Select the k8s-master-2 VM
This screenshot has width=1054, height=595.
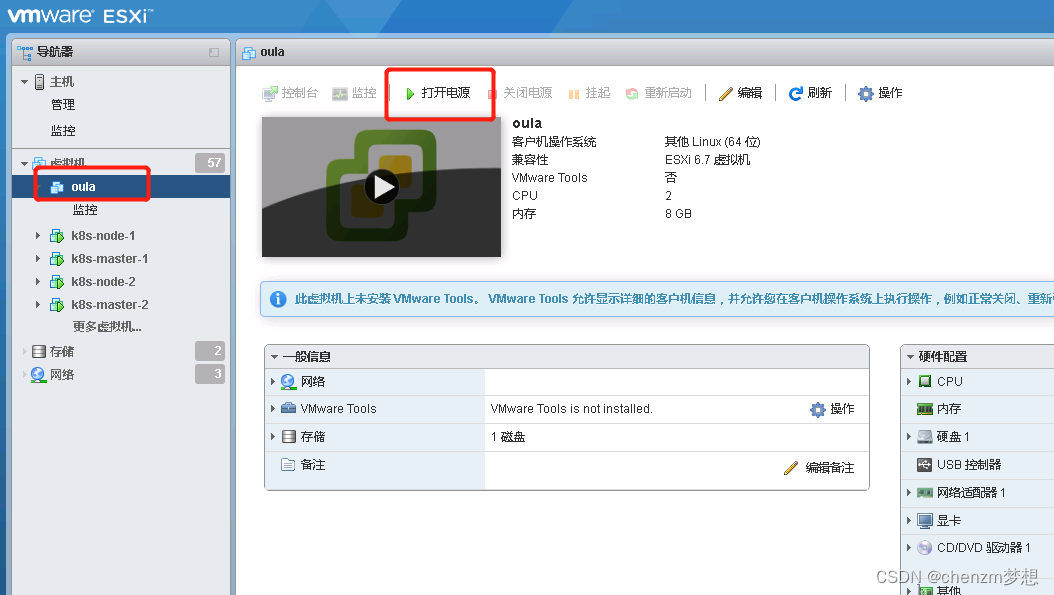(110, 305)
